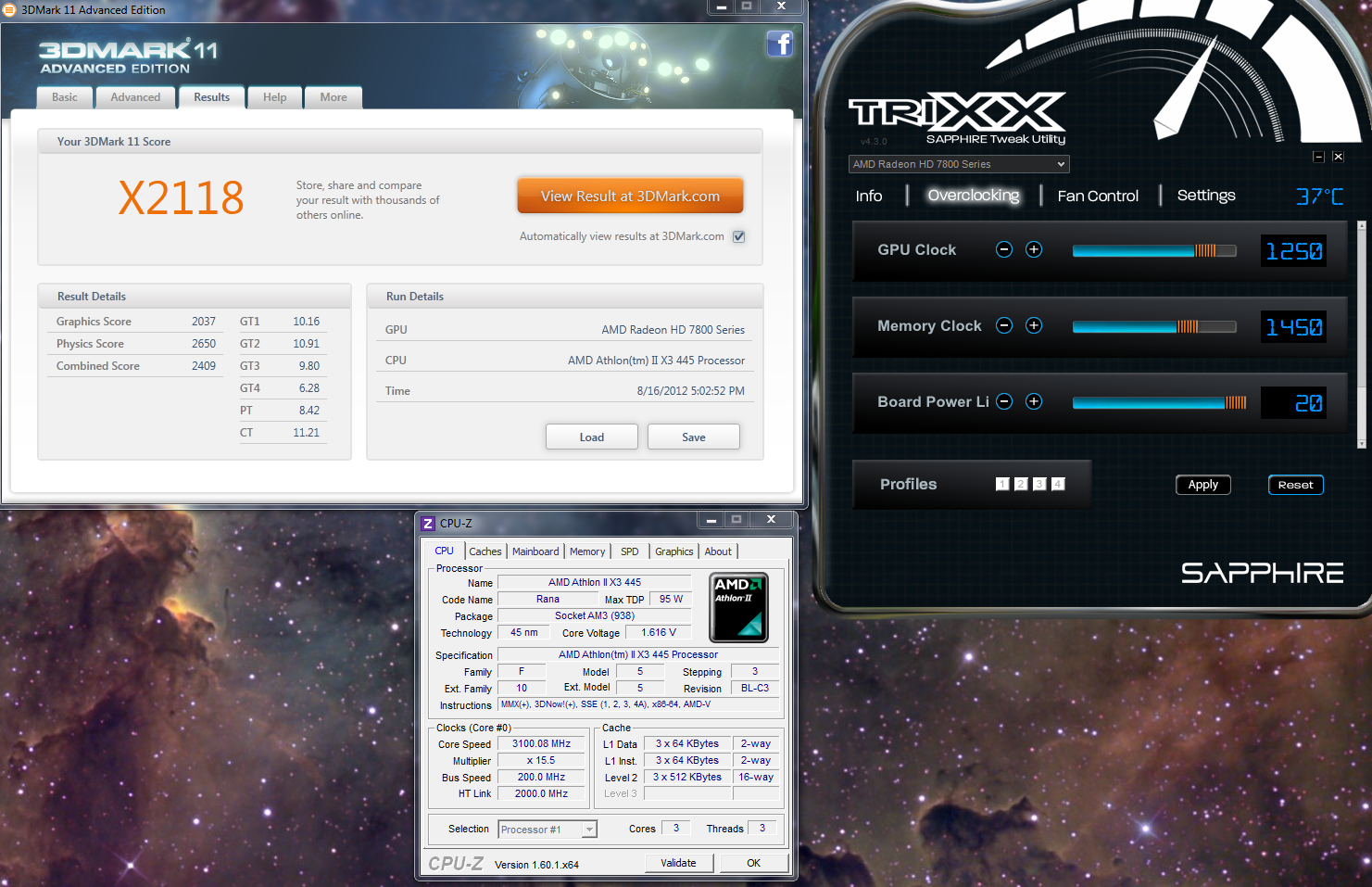The height and width of the screenshot is (887, 1372).
Task: Click the GPU Clock slider
Action: click(x=1154, y=250)
